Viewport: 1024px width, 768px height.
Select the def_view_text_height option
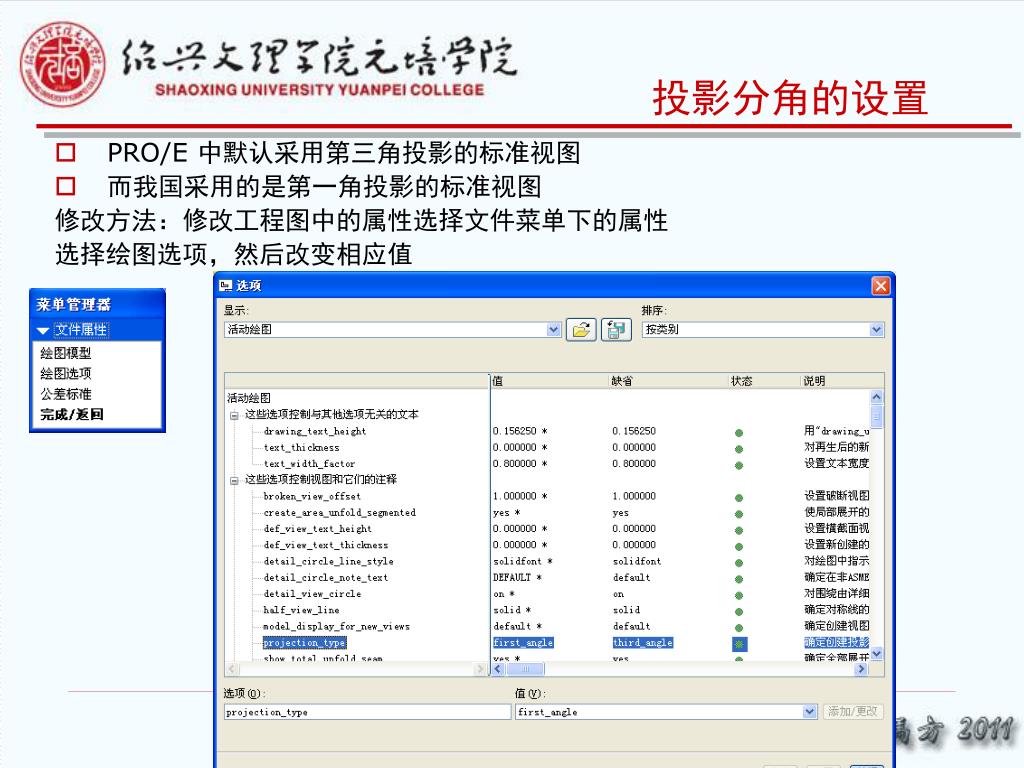[317, 529]
